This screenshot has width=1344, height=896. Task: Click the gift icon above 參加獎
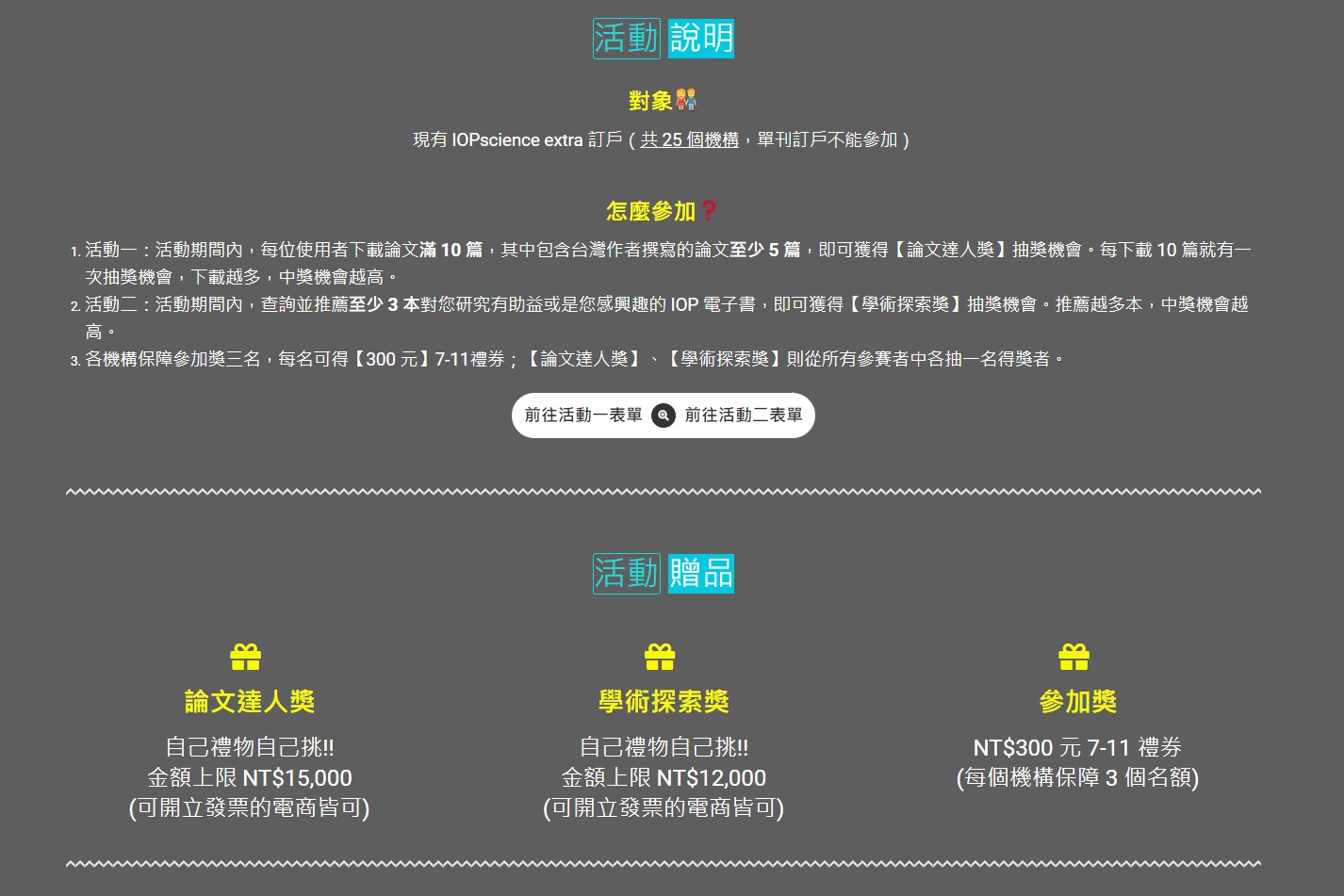point(1074,657)
